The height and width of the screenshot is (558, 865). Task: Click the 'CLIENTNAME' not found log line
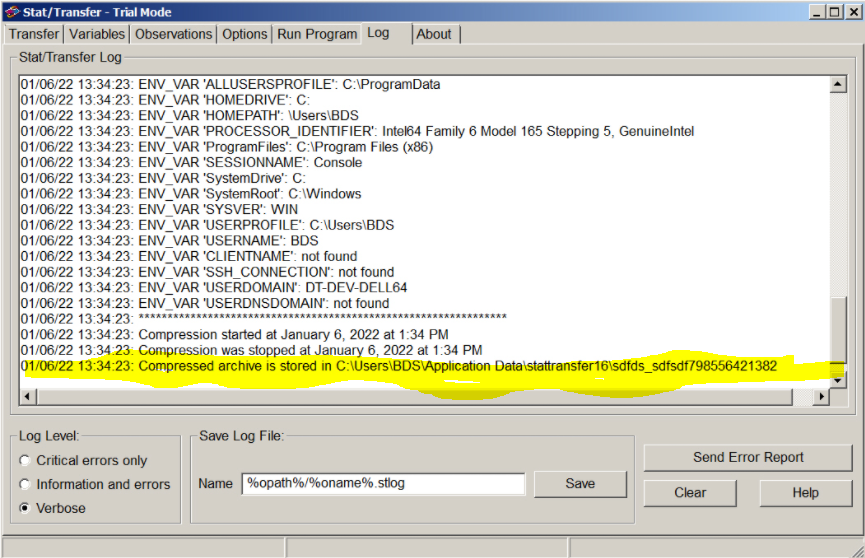click(x=189, y=256)
